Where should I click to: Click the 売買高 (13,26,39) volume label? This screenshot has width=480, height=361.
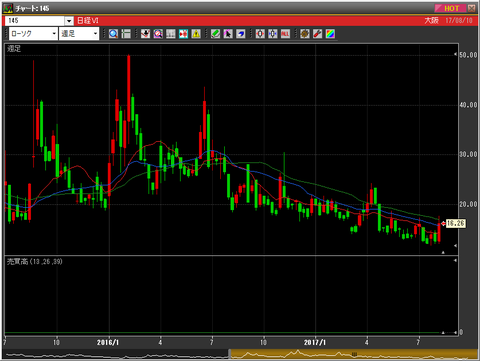click(x=35, y=262)
